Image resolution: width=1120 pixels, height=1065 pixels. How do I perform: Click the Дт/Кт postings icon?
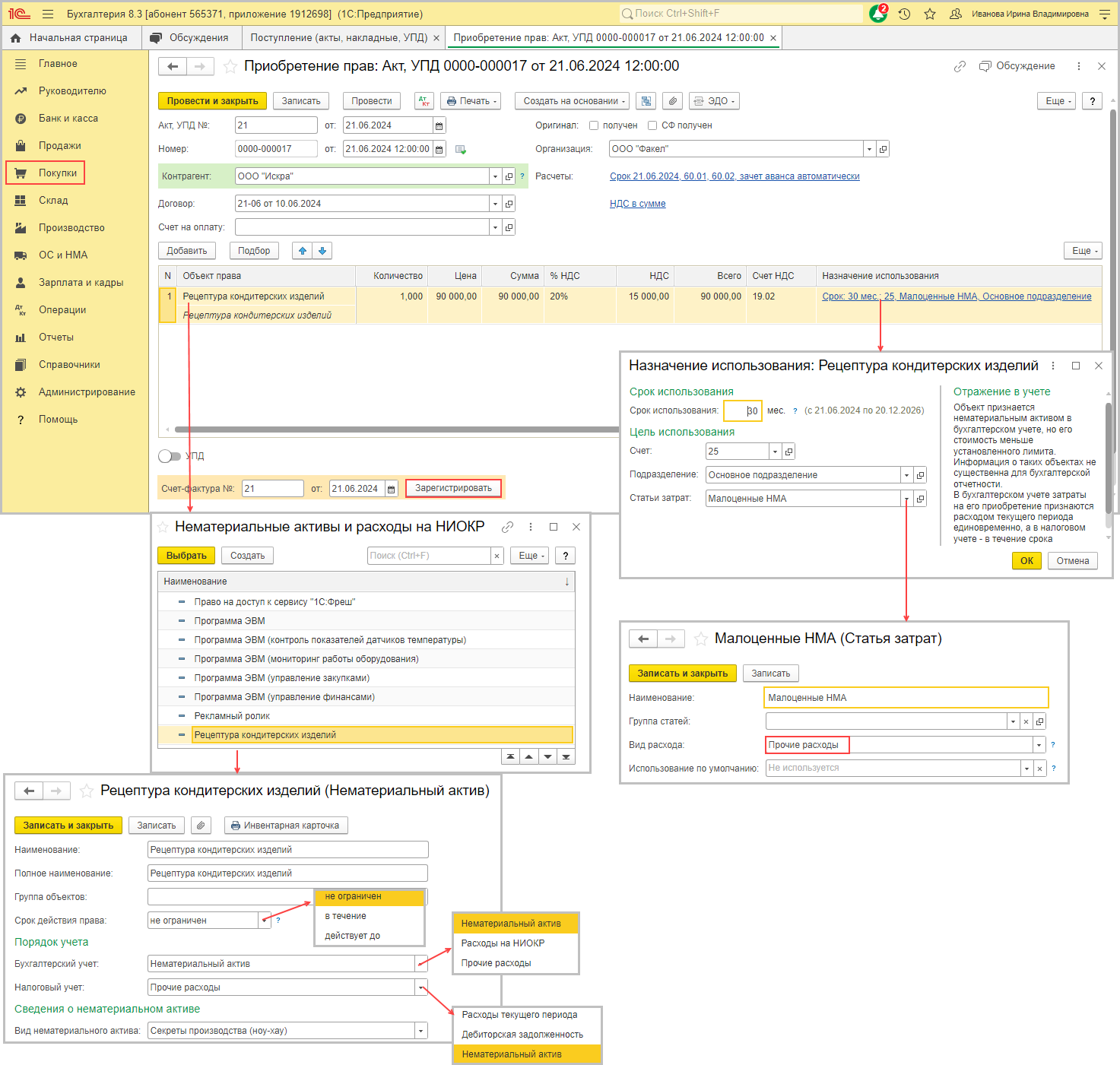[424, 101]
